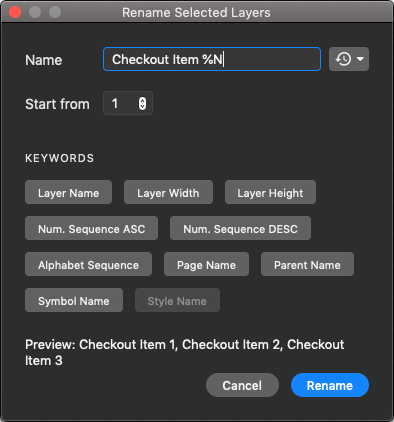The width and height of the screenshot is (394, 422).
Task: Focus the Name text field
Action: (212, 59)
